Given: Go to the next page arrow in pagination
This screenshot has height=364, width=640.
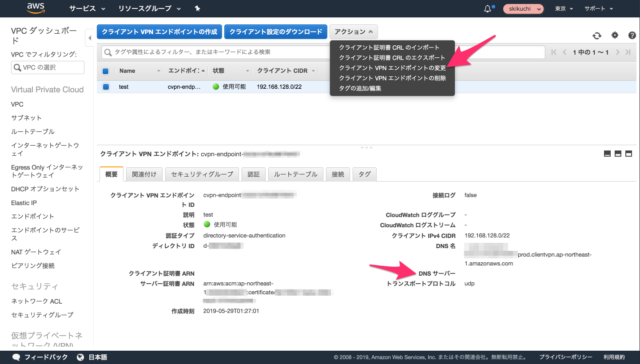Looking at the screenshot, I should (x=618, y=52).
